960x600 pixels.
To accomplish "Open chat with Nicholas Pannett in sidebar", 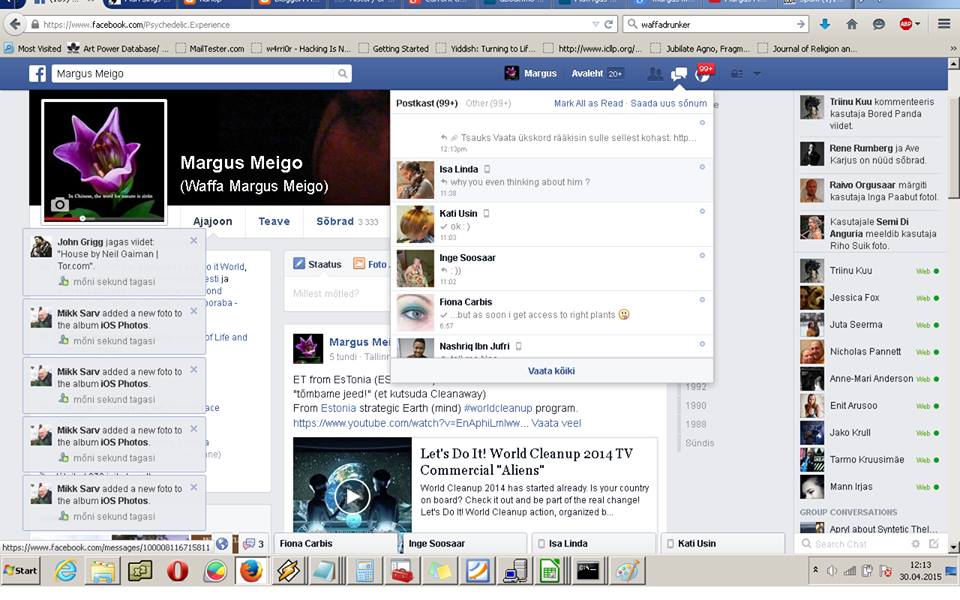I will [869, 351].
